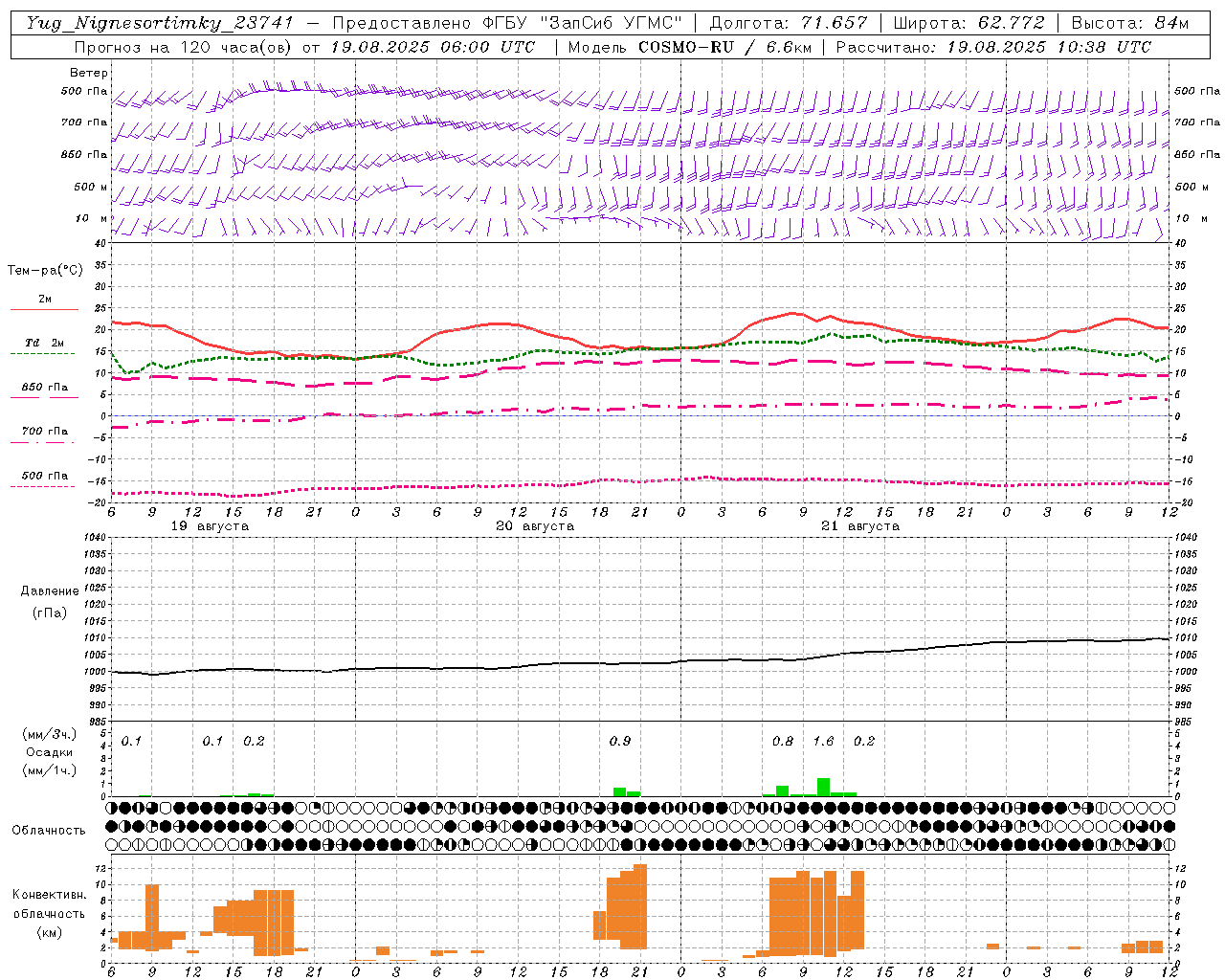This screenshot has height=980, width=1225.
Task: Select the Тем-ра(°C) axis title
Action: pyautogui.click(x=45, y=271)
